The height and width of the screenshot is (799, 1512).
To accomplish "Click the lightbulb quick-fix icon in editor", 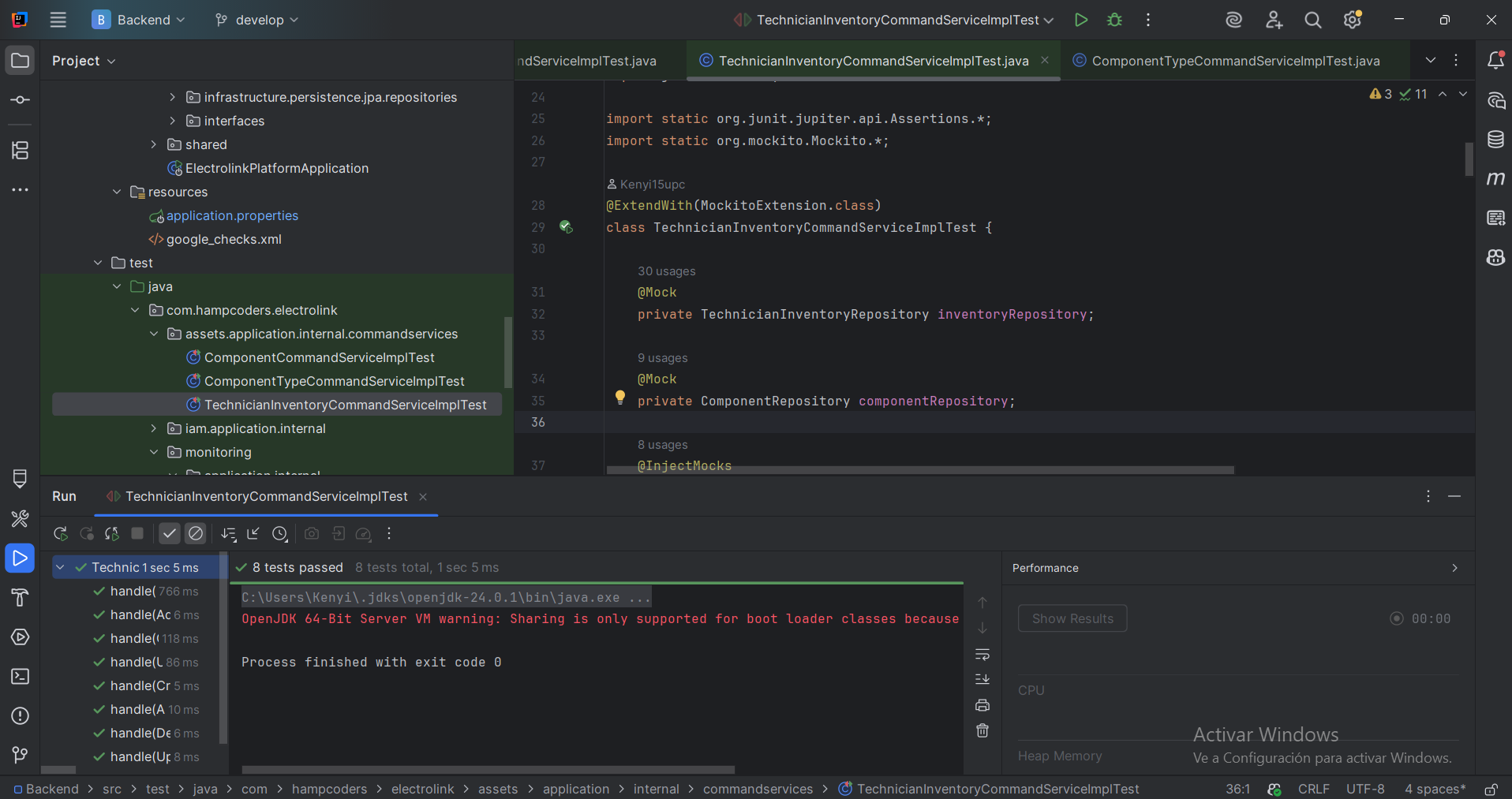I will [620, 397].
